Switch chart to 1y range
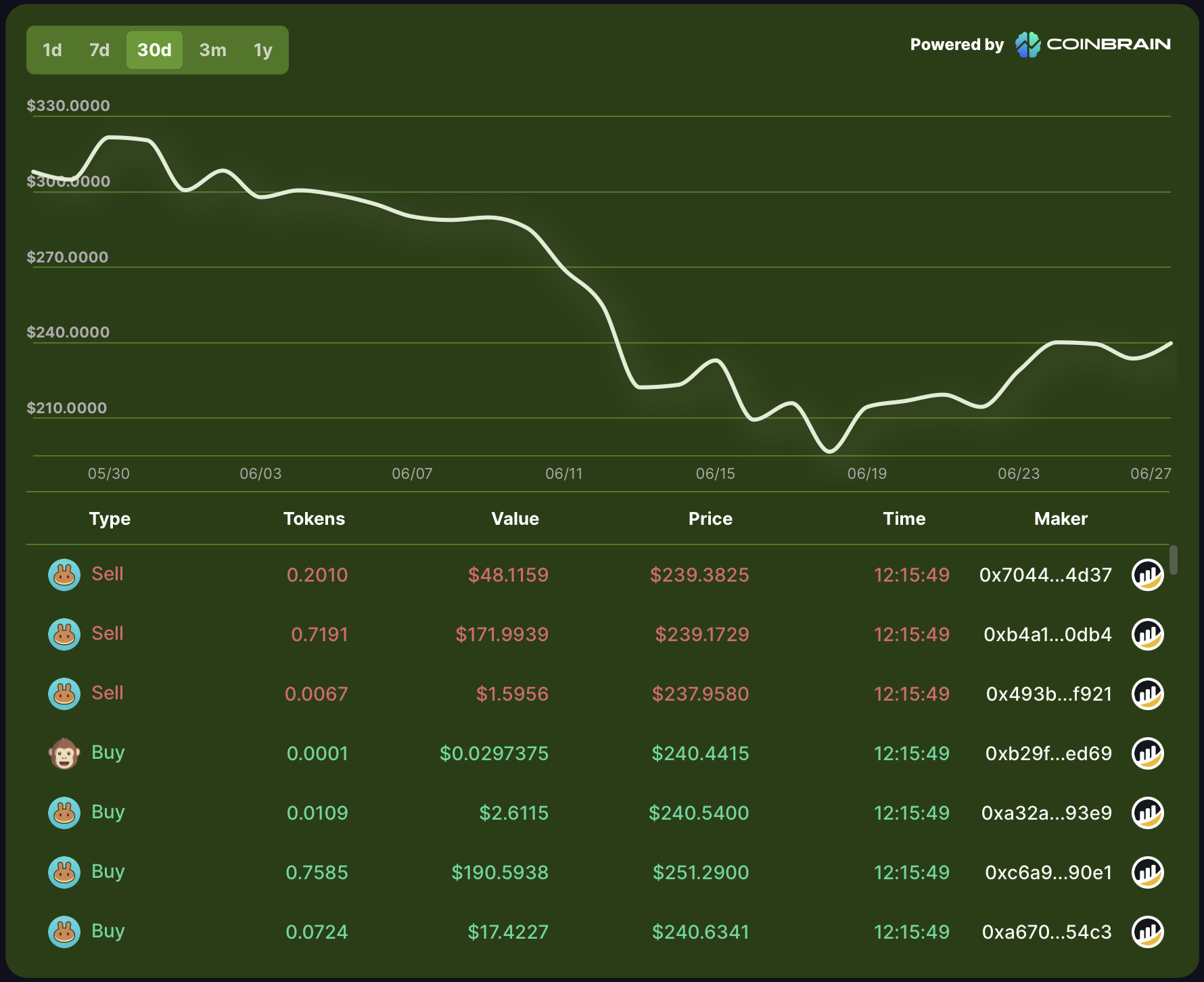The height and width of the screenshot is (982, 1204). 262,50
